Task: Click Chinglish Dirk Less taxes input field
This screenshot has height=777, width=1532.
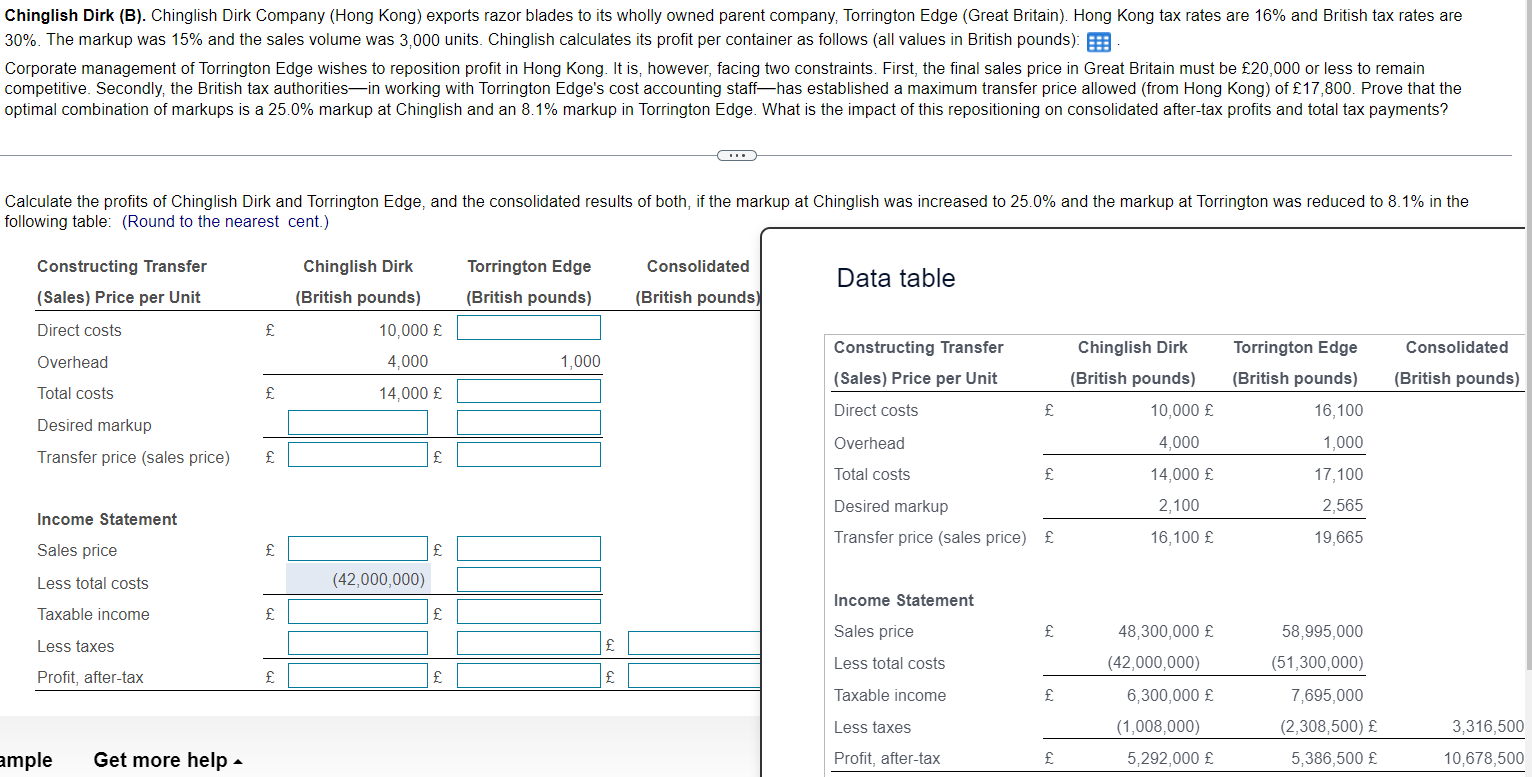Action: click(x=357, y=644)
